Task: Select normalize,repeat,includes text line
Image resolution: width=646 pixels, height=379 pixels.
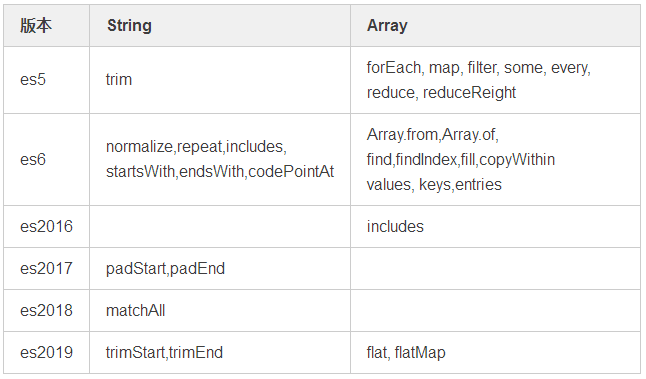Action: coord(196,147)
